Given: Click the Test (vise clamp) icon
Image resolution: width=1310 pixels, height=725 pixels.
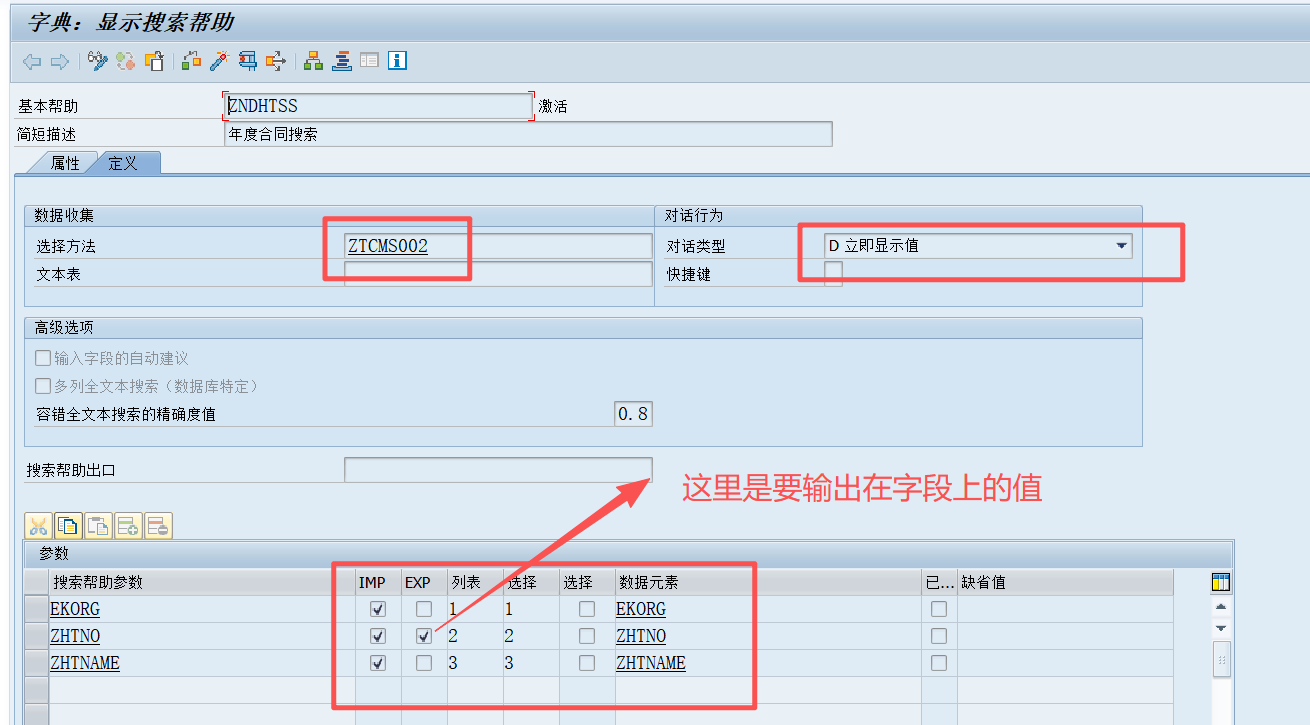Looking at the screenshot, I should [247, 61].
